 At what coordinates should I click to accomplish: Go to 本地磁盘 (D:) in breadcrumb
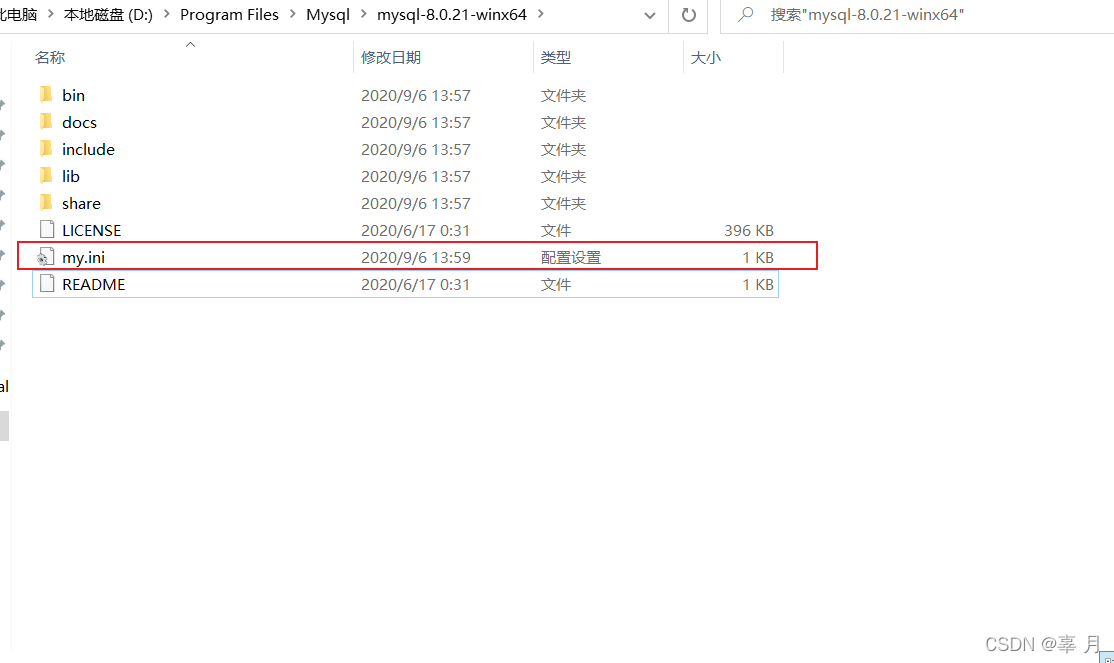[108, 15]
